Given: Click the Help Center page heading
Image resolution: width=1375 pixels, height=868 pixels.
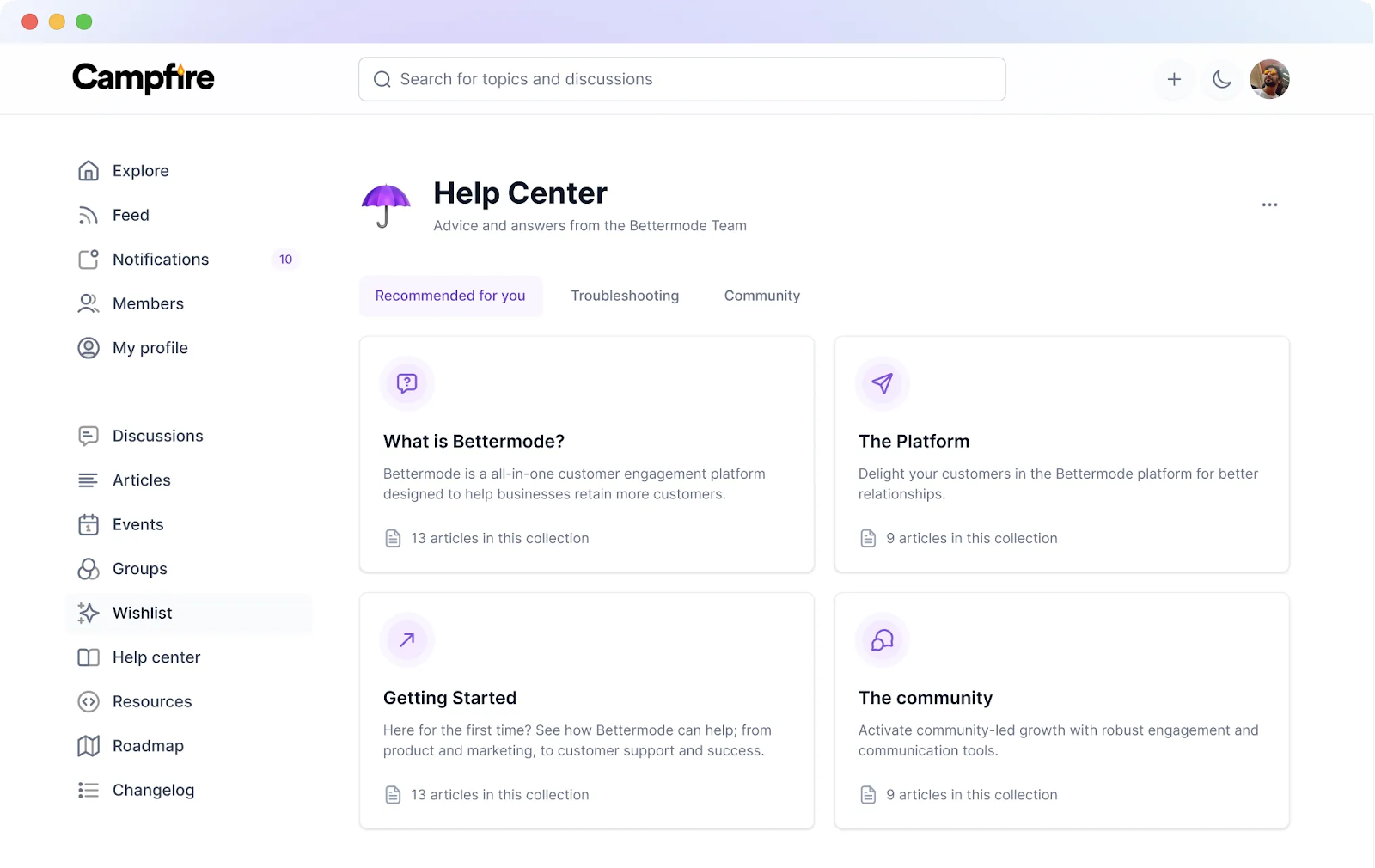Looking at the screenshot, I should click(520, 193).
